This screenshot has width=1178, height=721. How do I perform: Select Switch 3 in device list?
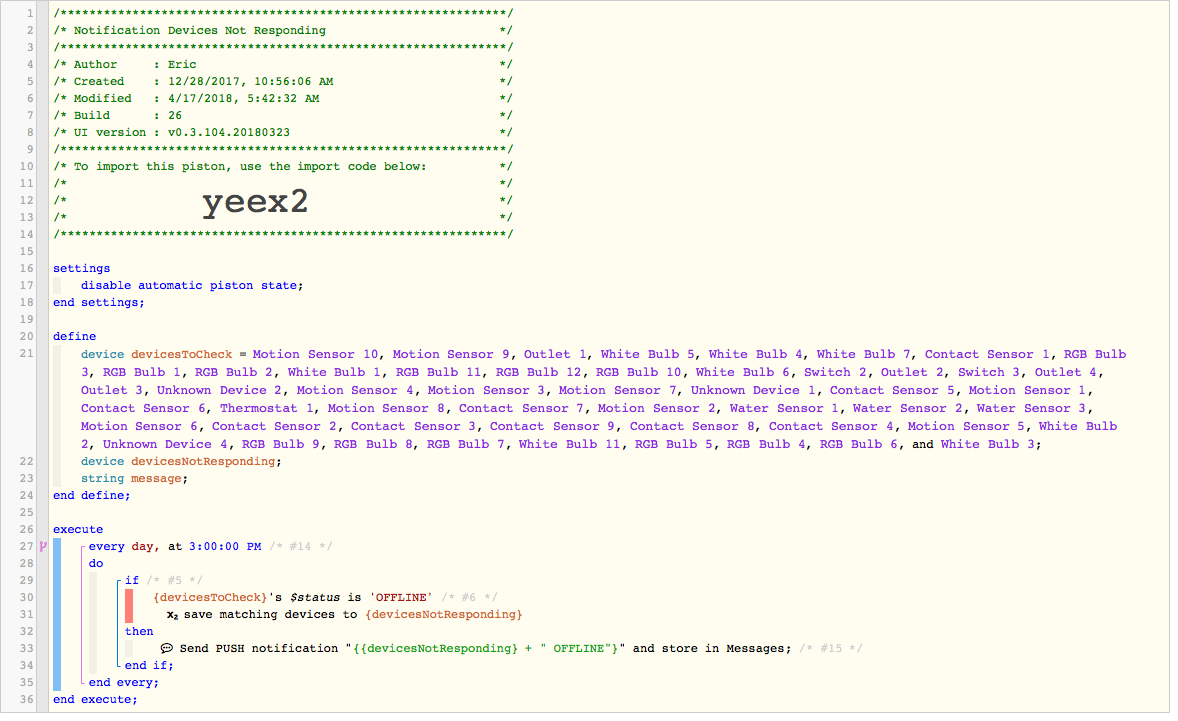pos(989,373)
